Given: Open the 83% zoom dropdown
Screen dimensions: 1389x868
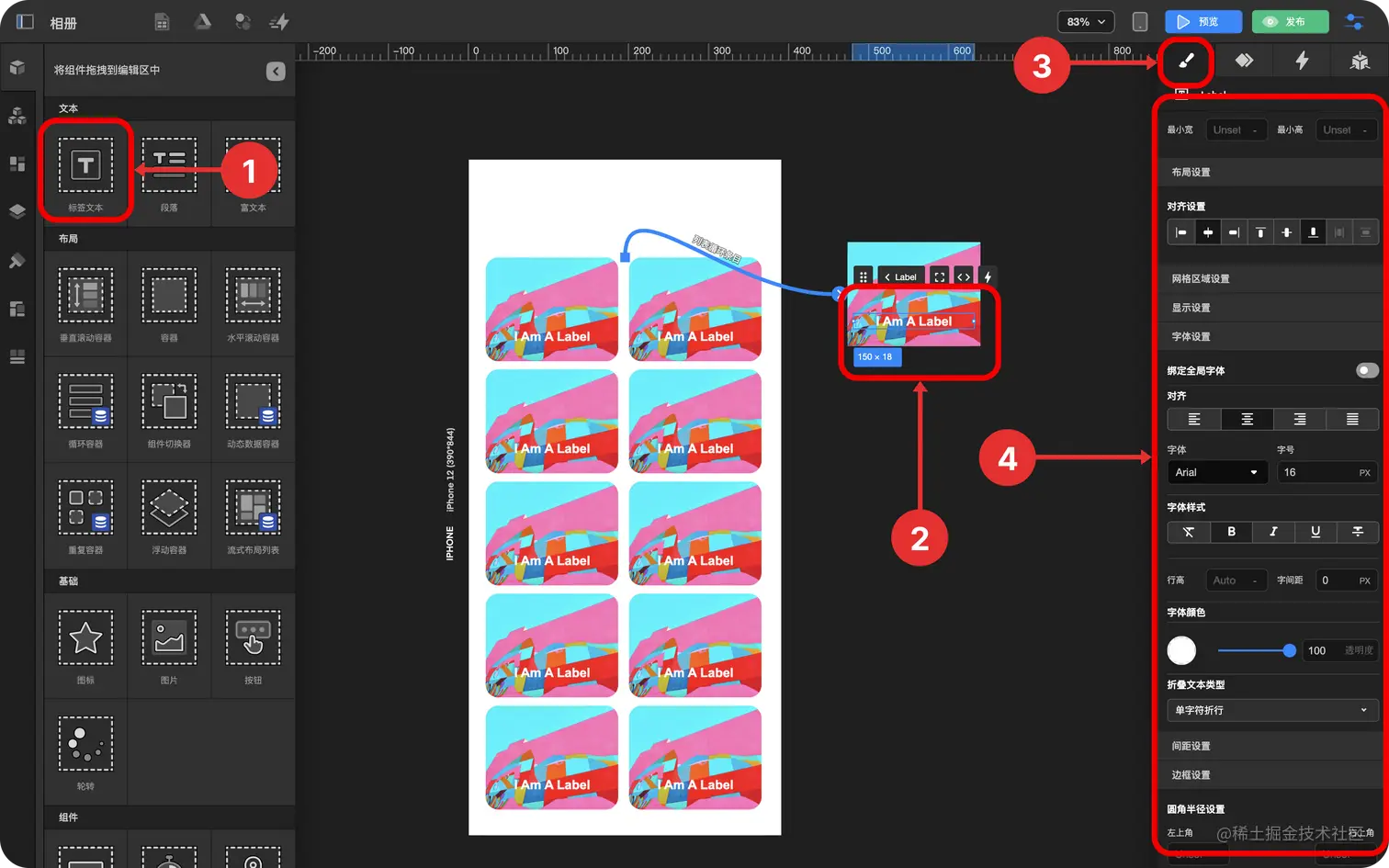Looking at the screenshot, I should coord(1086,21).
